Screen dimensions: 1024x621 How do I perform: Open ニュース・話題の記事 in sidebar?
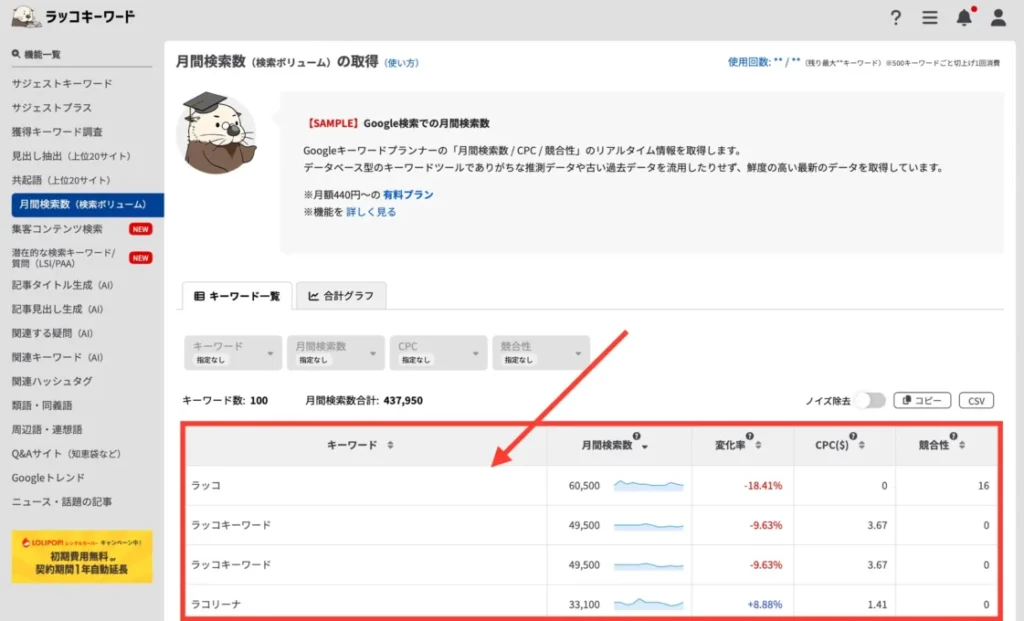pos(61,502)
